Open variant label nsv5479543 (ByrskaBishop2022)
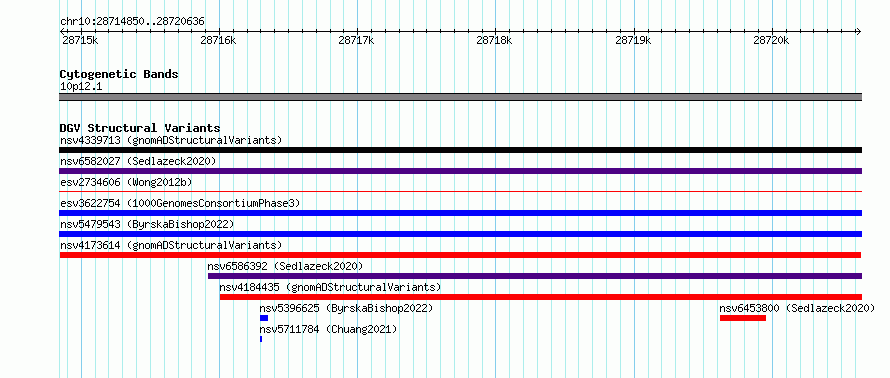This screenshot has height=378, width=890. (146, 224)
